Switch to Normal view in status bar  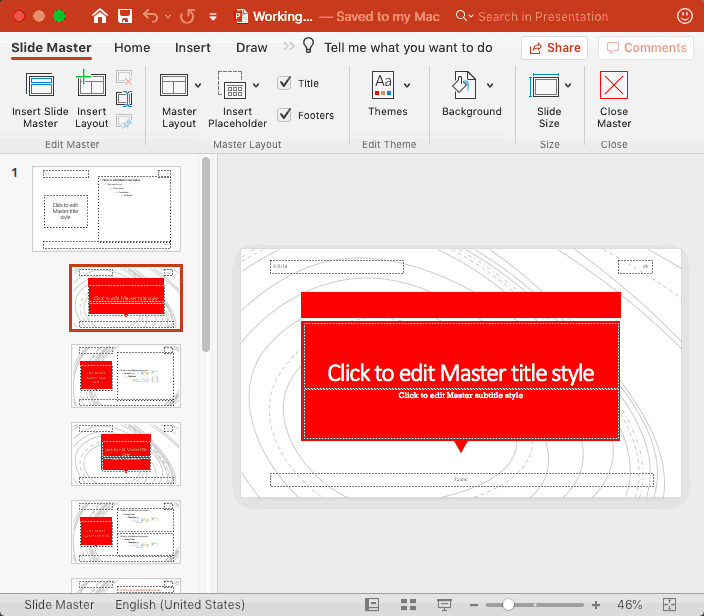(x=372, y=605)
